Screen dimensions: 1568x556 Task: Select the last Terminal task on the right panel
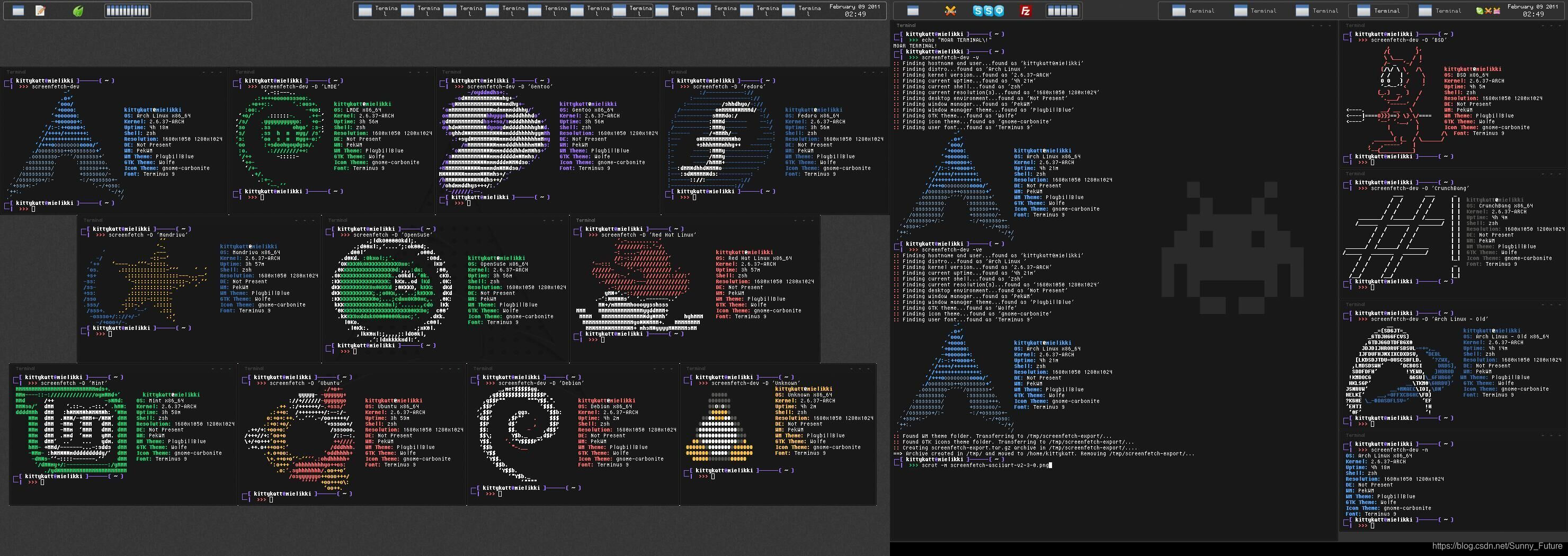[1440, 11]
